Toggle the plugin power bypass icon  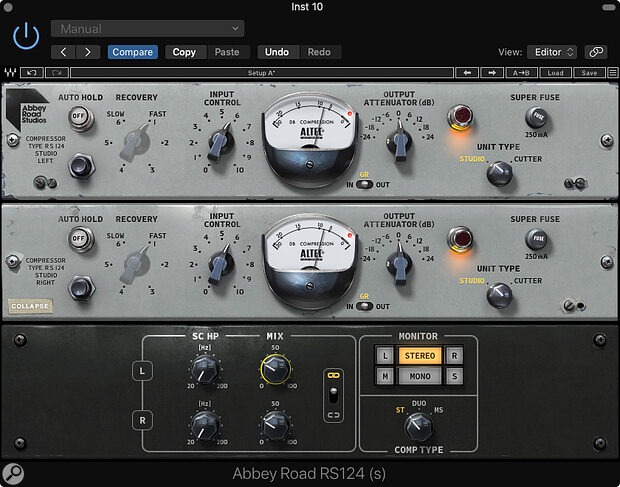tap(26, 36)
